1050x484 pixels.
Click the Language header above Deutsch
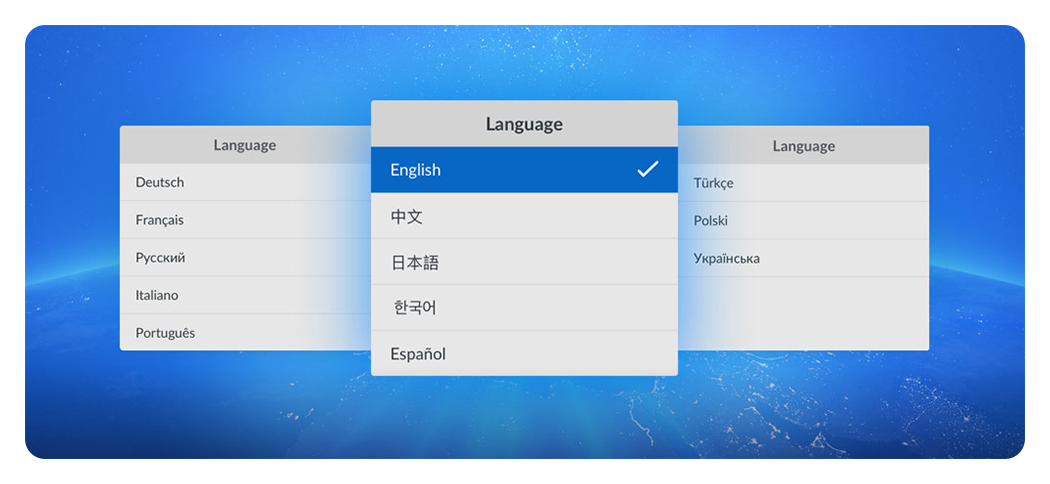(245, 145)
